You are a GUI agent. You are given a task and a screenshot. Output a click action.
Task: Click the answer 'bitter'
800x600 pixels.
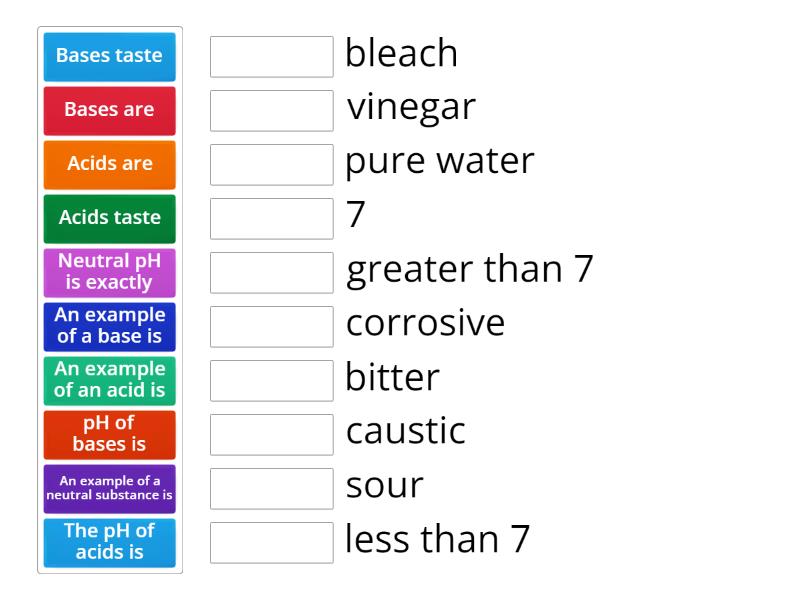click(x=391, y=378)
